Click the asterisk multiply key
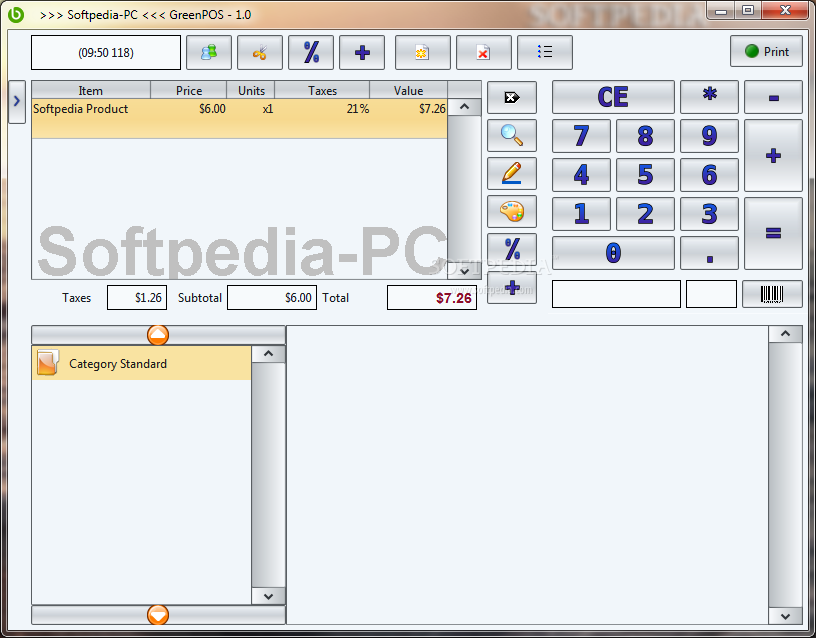This screenshot has height=638, width=816. 709,97
